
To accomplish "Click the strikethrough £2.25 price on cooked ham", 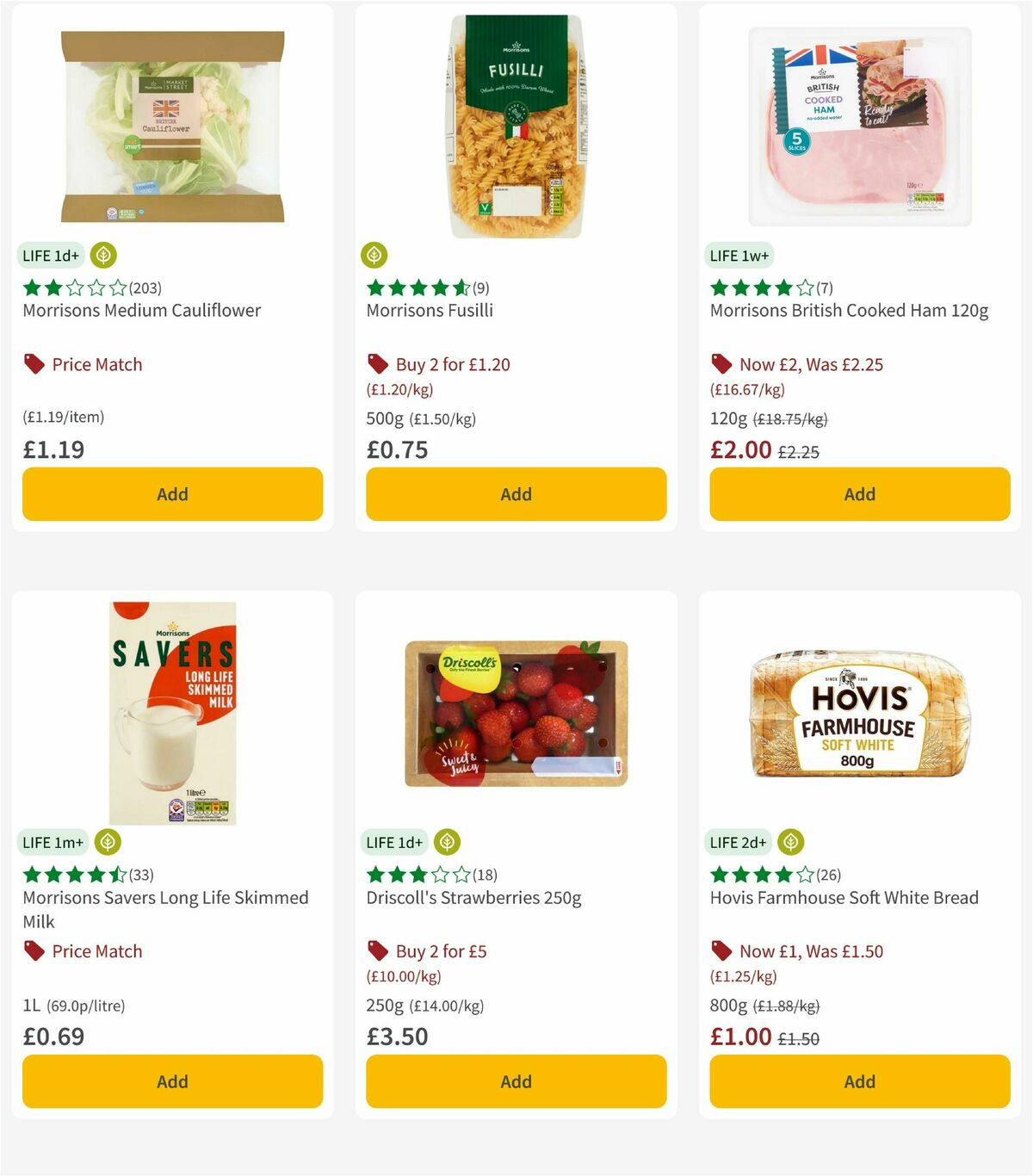I will 800,449.
